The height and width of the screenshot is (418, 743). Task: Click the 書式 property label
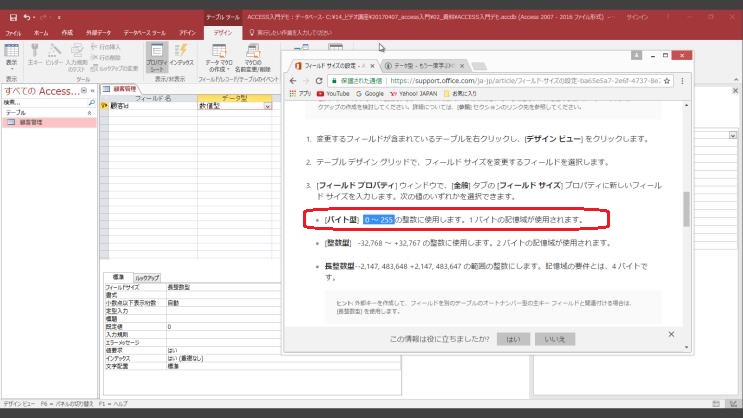[111, 295]
